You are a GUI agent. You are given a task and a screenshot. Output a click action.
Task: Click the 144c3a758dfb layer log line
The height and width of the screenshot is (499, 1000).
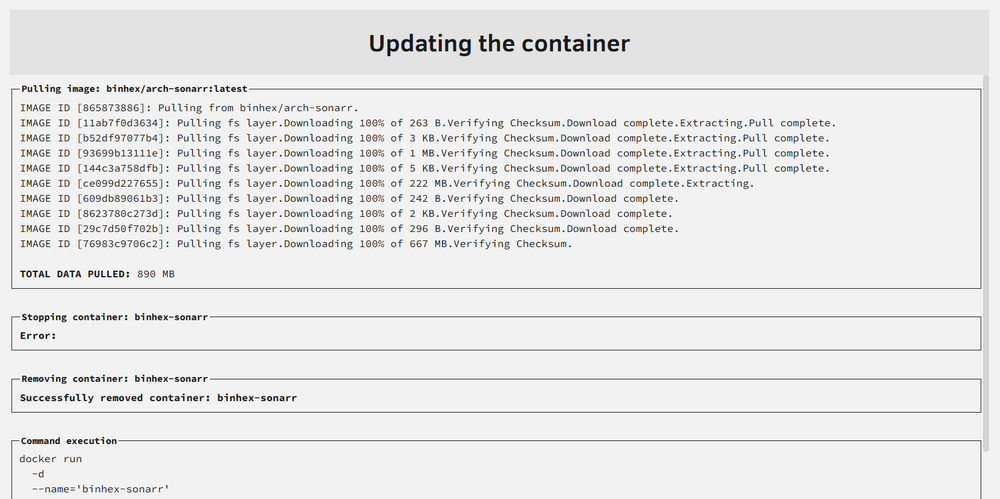[425, 168]
